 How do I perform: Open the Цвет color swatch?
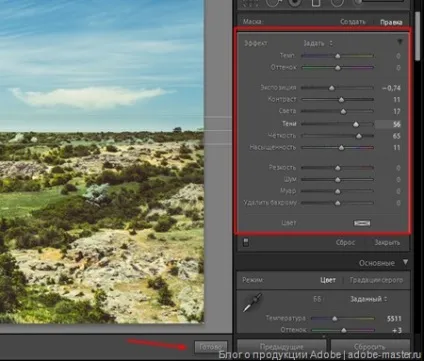point(362,223)
